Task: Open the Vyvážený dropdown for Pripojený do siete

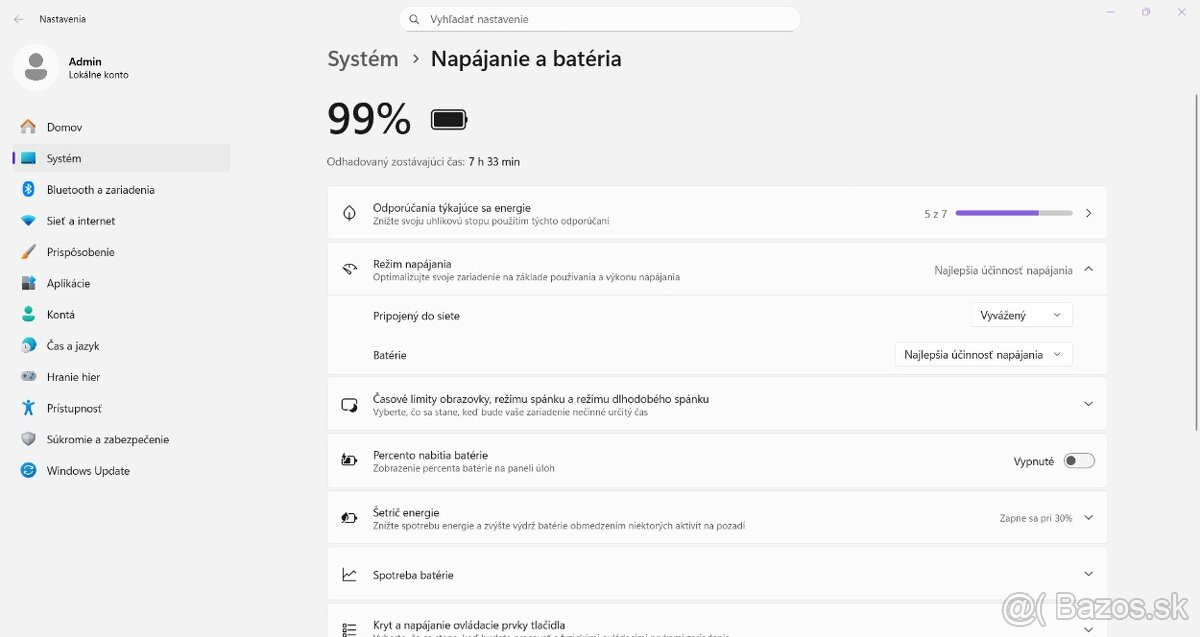Action: [x=1021, y=314]
